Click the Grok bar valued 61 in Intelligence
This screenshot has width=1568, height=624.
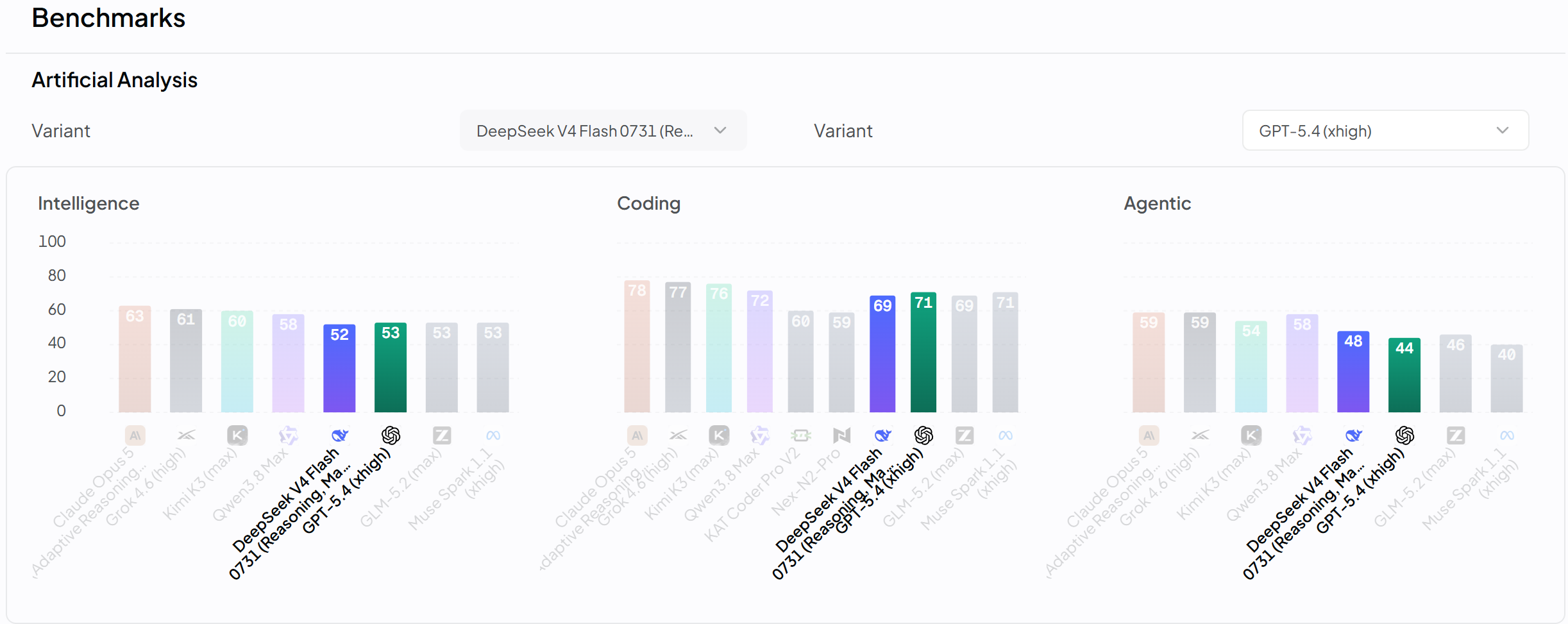pos(186,360)
